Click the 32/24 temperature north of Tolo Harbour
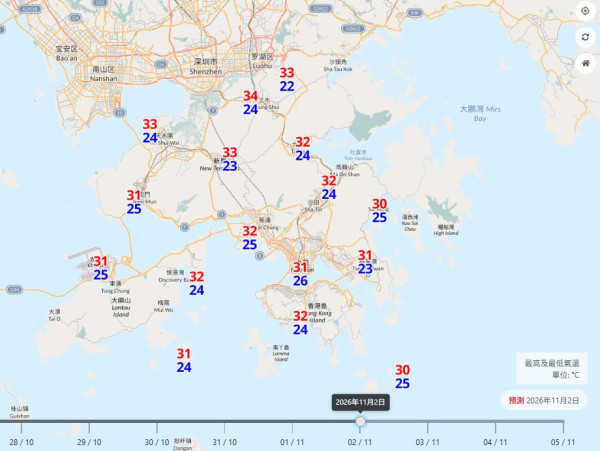Image resolution: width=600 pixels, height=451 pixels. click(x=303, y=149)
